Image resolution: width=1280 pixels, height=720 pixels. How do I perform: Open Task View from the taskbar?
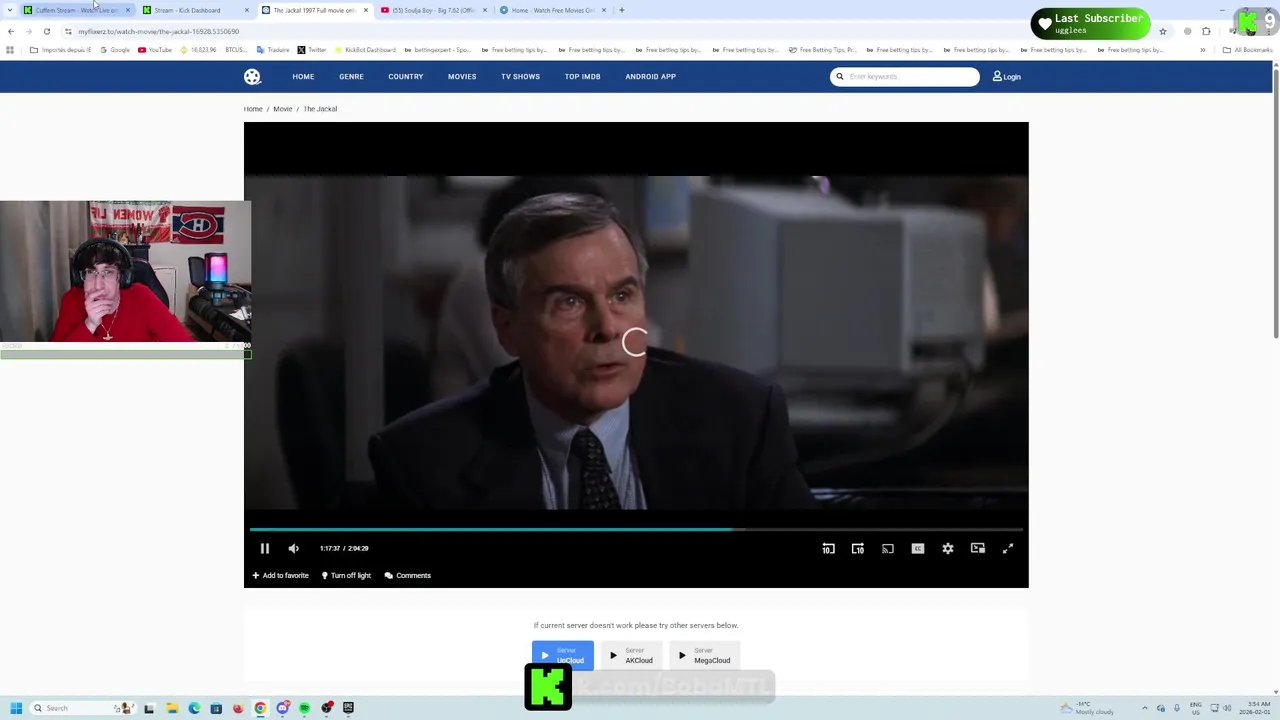click(149, 708)
